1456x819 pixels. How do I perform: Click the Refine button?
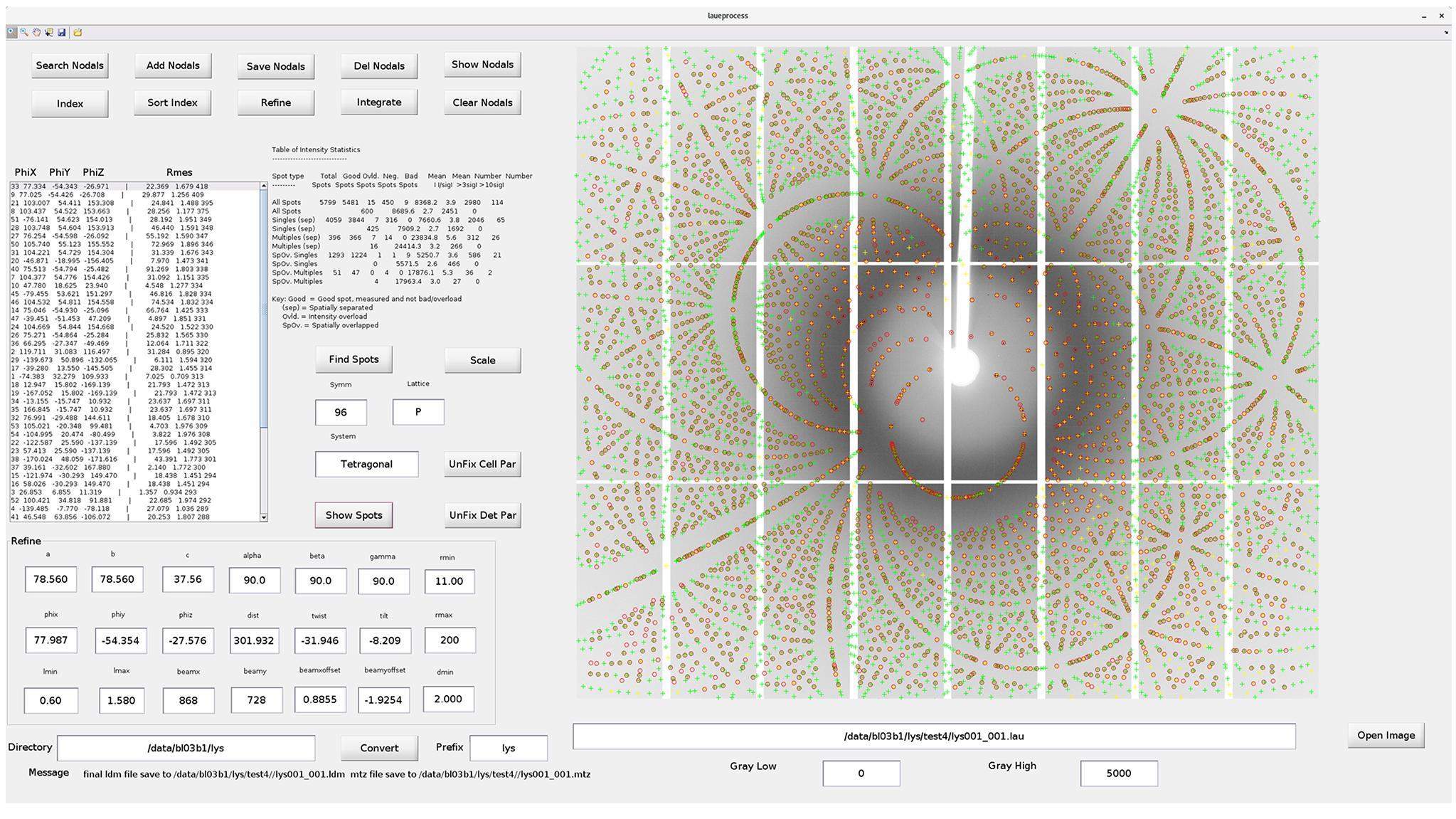(275, 102)
